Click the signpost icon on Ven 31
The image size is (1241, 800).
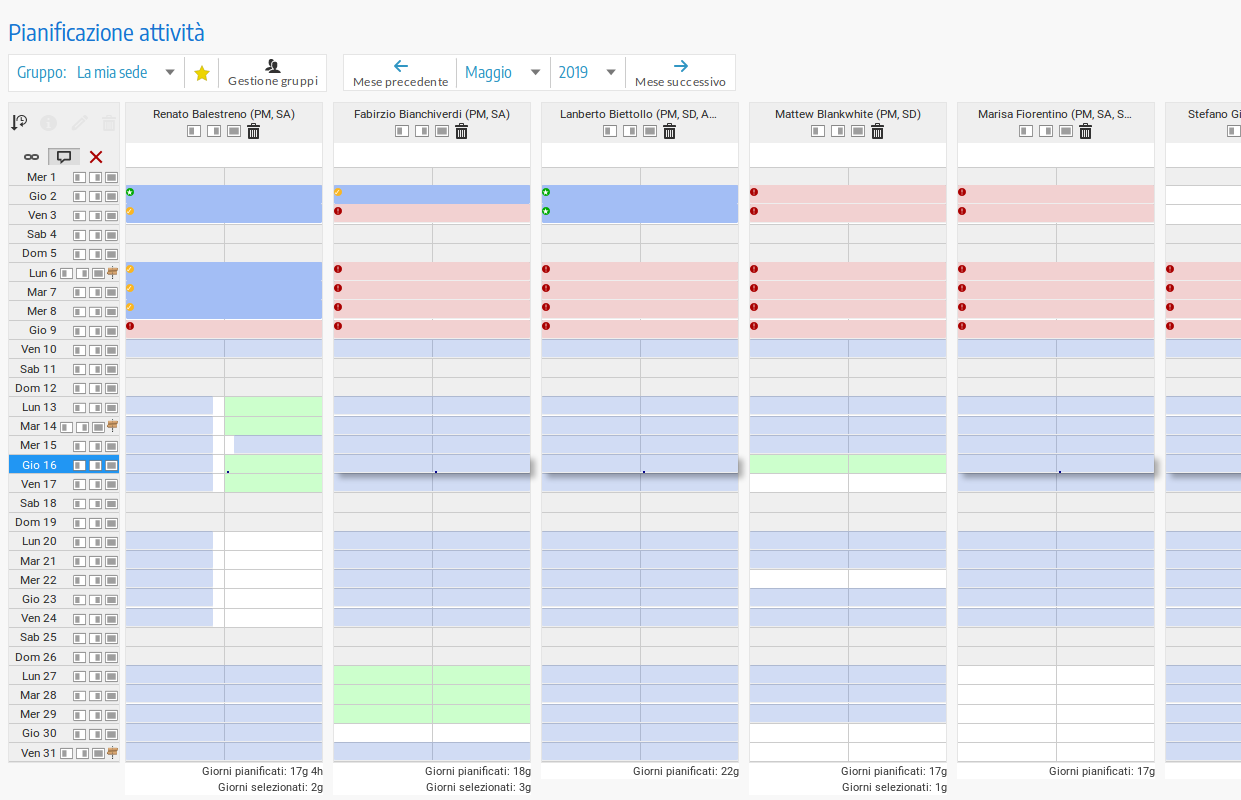point(113,752)
